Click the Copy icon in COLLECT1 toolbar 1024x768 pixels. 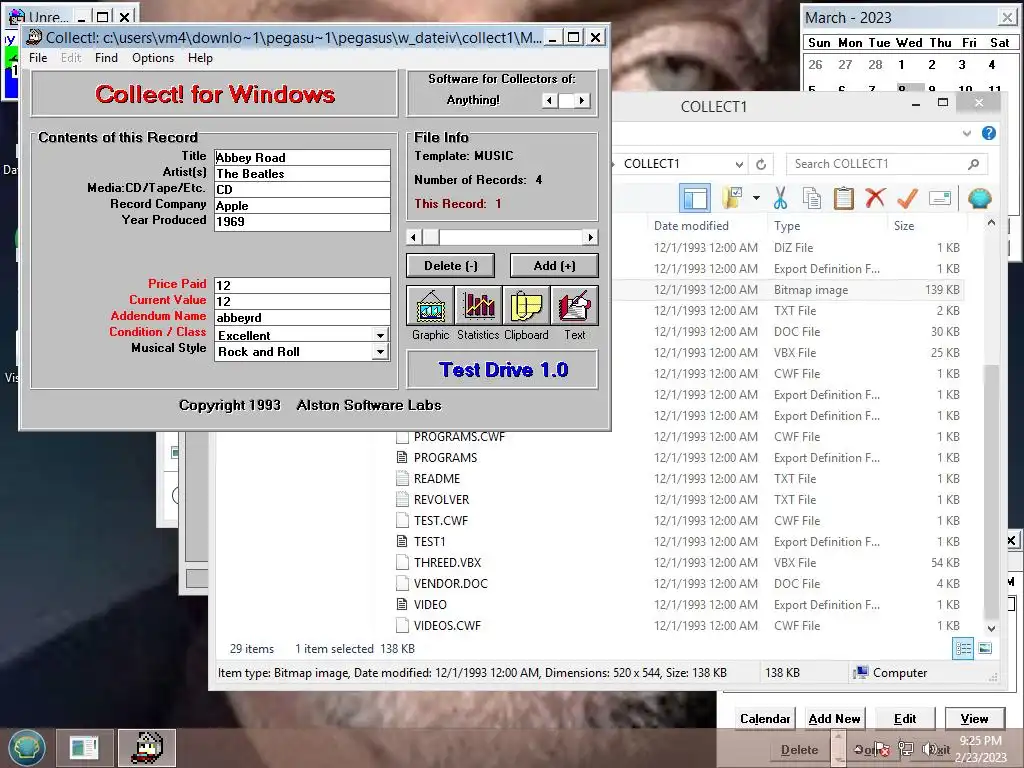click(812, 198)
